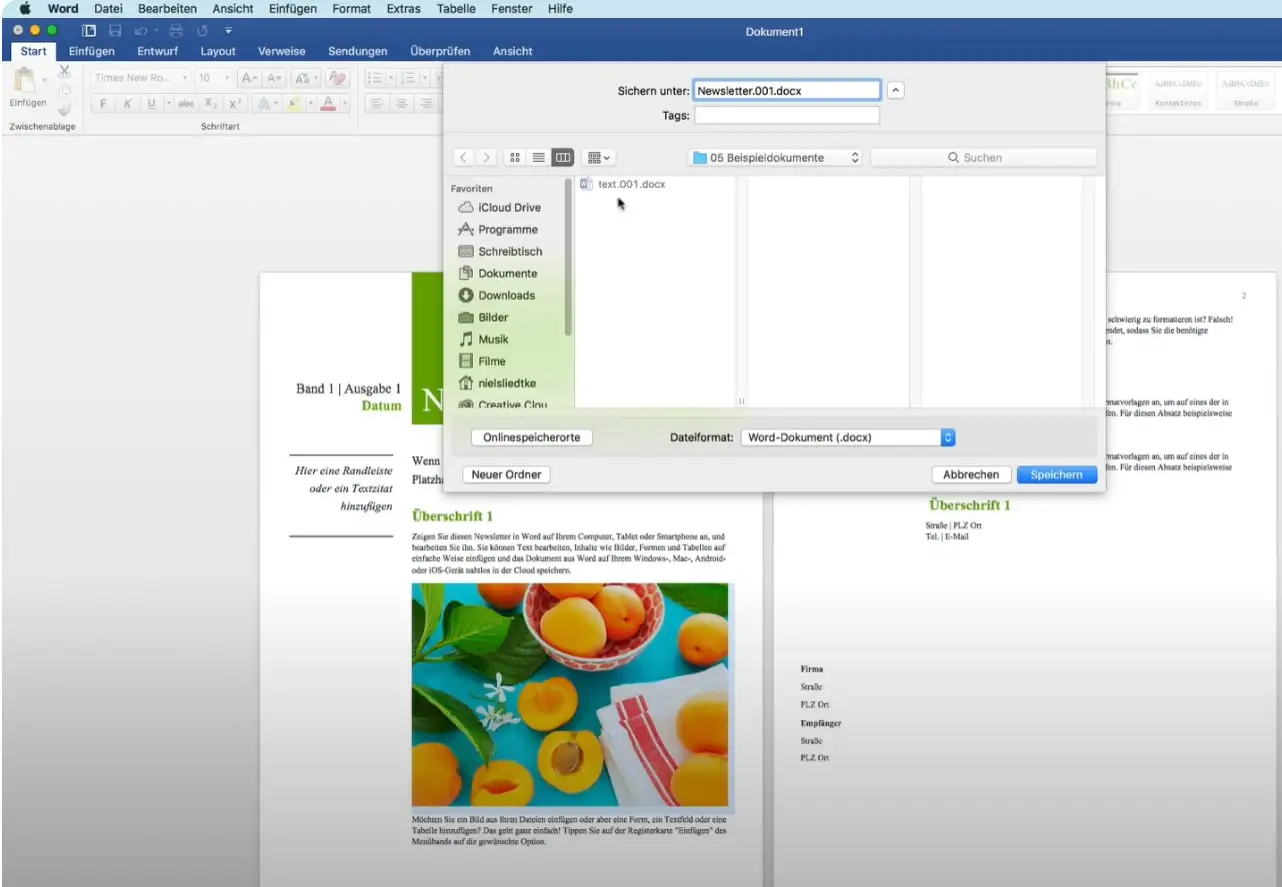Click the font color red A swatch
The height and width of the screenshot is (887, 1282).
327,104
